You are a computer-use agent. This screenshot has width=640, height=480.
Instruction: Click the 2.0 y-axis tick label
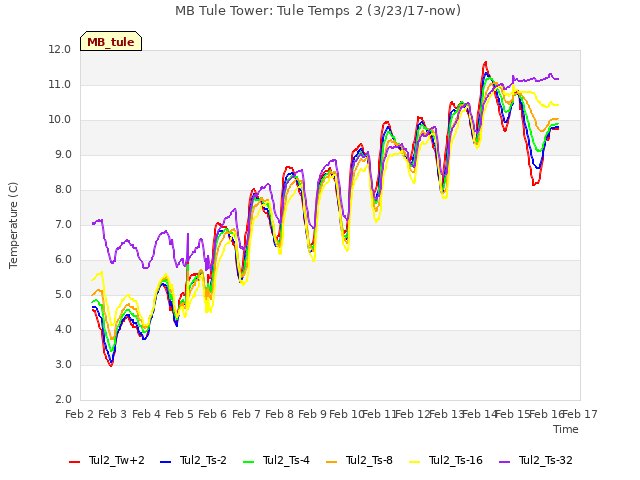pyautogui.click(x=62, y=400)
